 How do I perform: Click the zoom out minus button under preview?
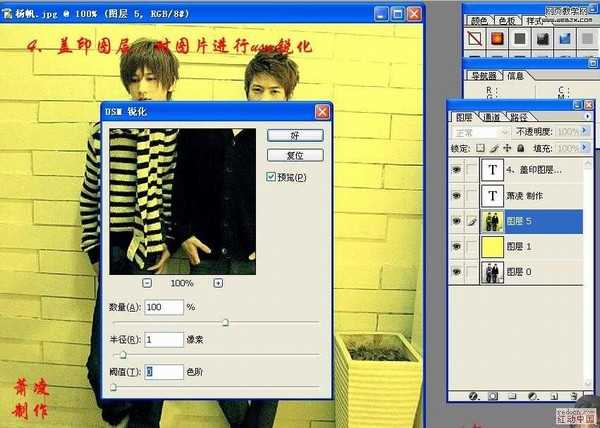tap(147, 283)
